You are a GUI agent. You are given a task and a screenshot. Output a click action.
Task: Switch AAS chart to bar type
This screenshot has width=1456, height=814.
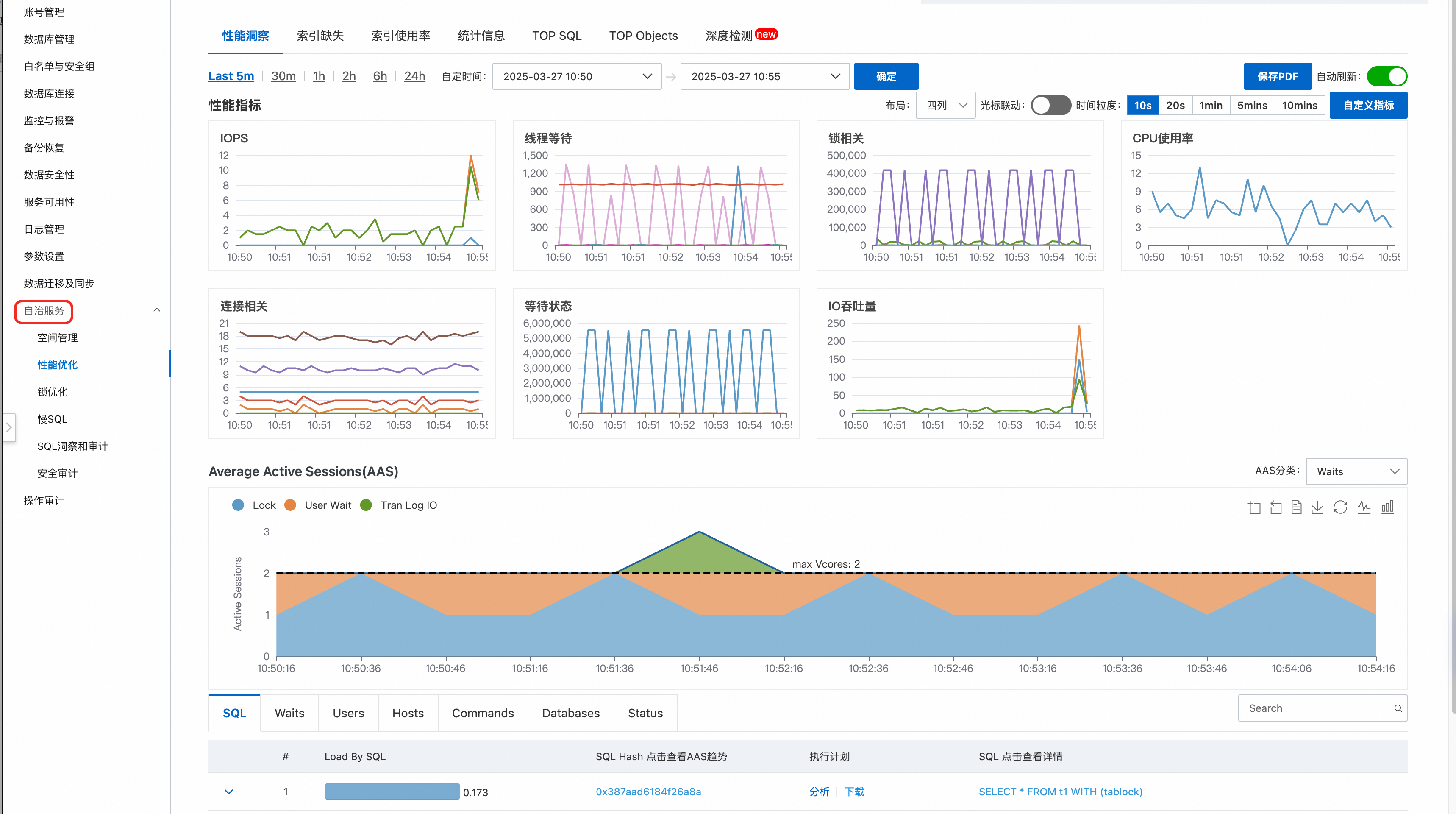(x=1388, y=507)
